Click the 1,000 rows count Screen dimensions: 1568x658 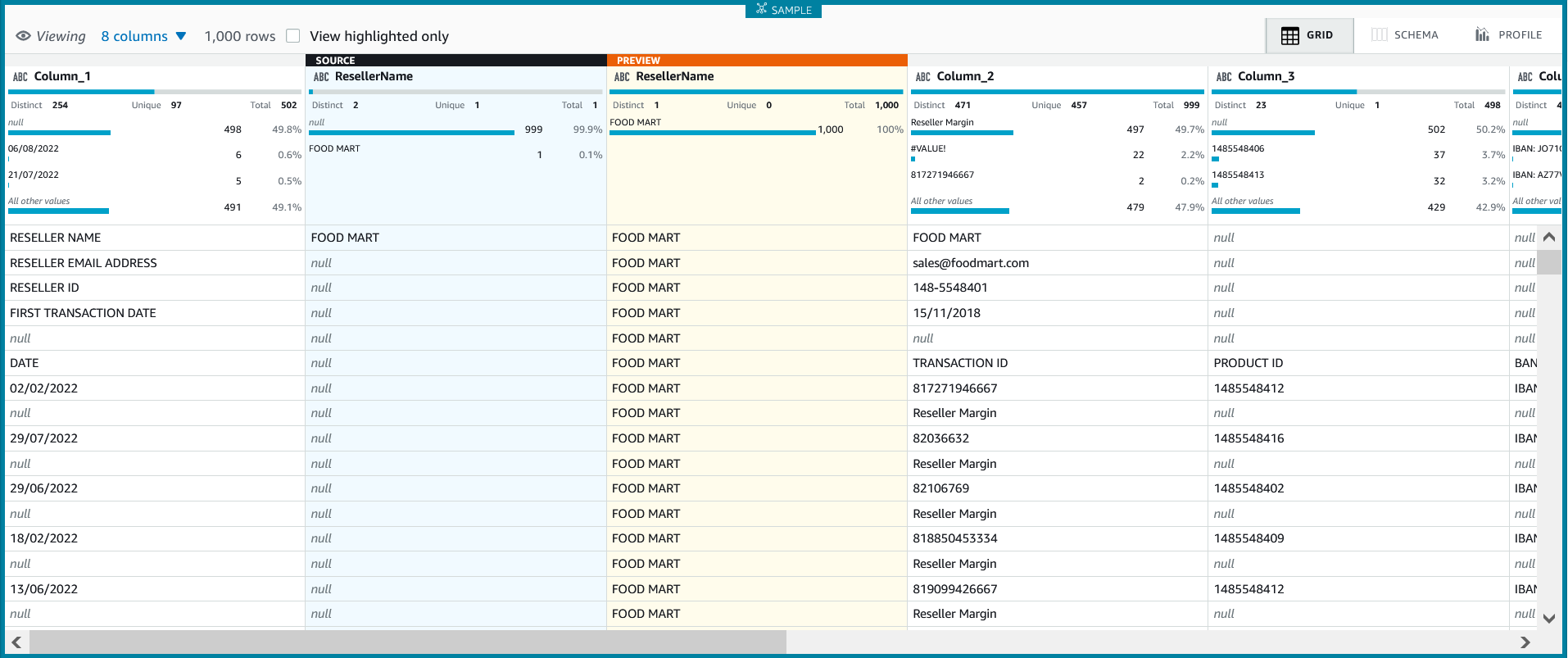pyautogui.click(x=240, y=36)
